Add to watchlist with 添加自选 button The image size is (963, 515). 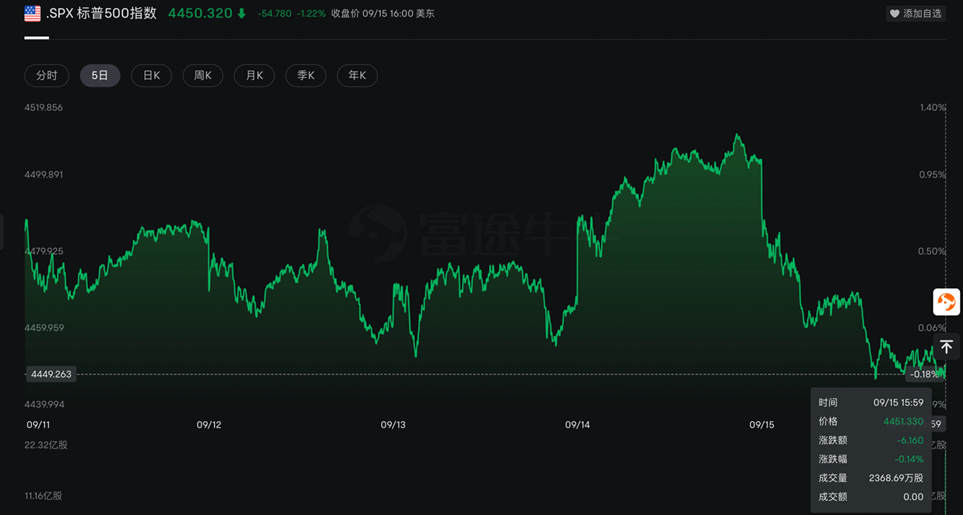point(916,14)
